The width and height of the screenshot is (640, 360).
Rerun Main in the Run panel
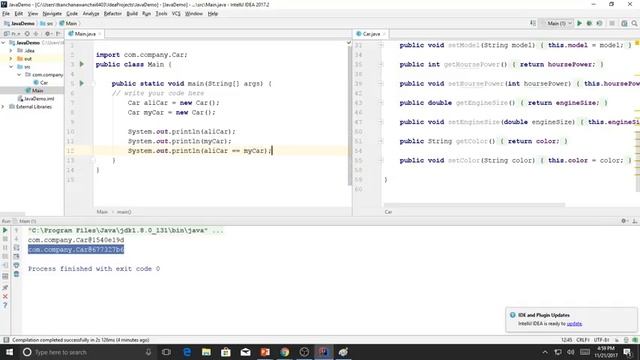coord(5,230)
